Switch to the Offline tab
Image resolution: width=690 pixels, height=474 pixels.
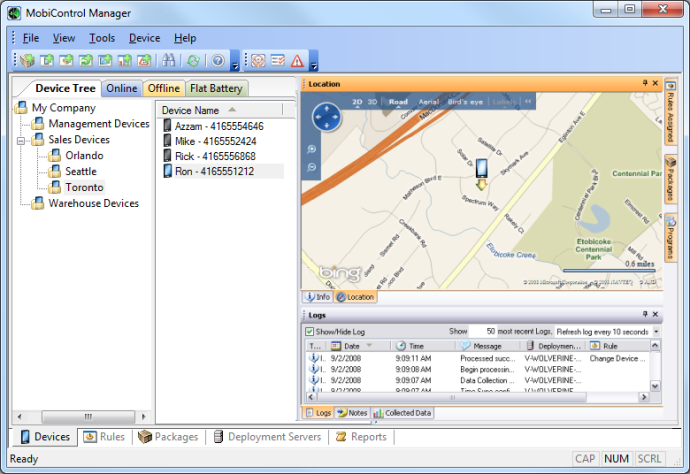[x=164, y=88]
